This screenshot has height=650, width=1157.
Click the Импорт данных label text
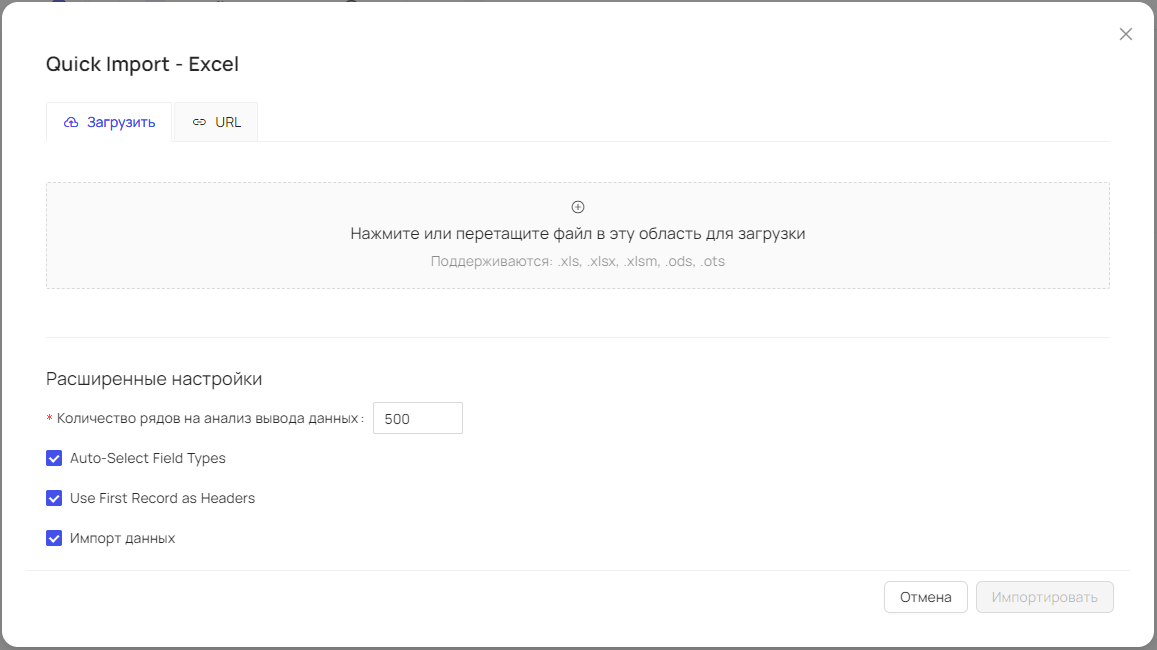(122, 538)
